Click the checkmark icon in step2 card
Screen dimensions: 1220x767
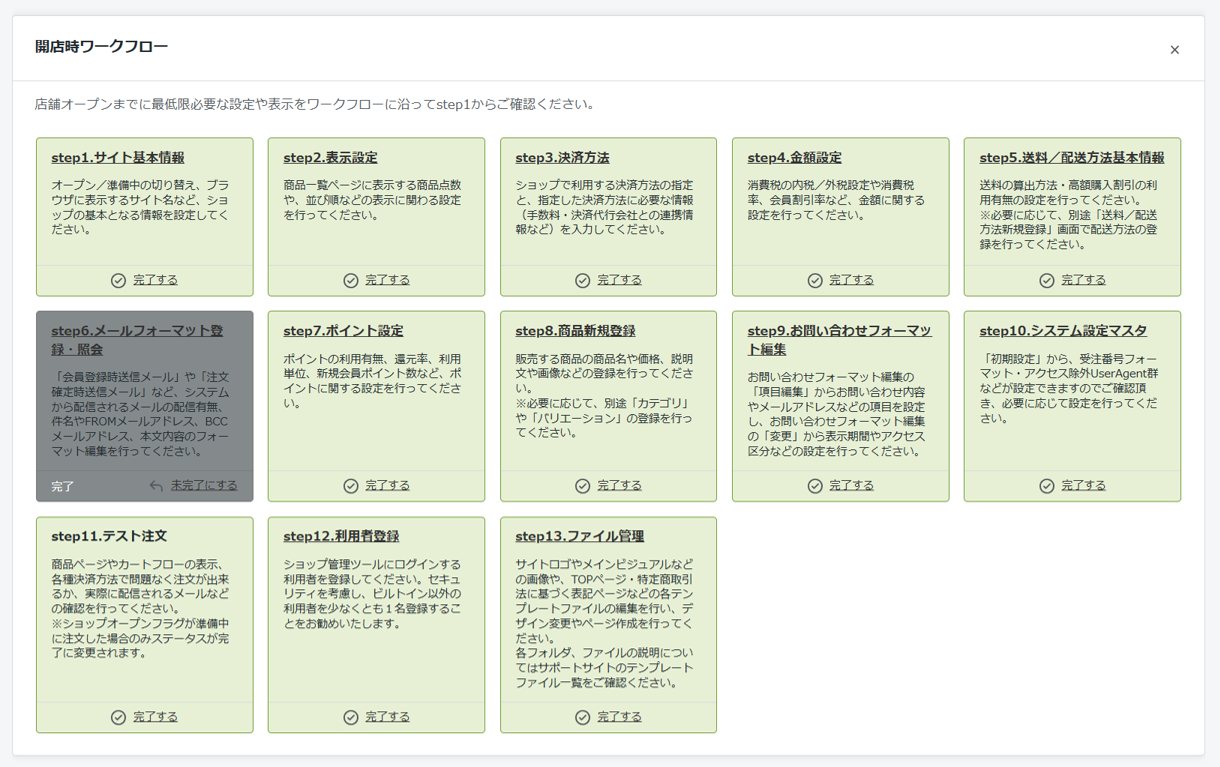pos(351,281)
